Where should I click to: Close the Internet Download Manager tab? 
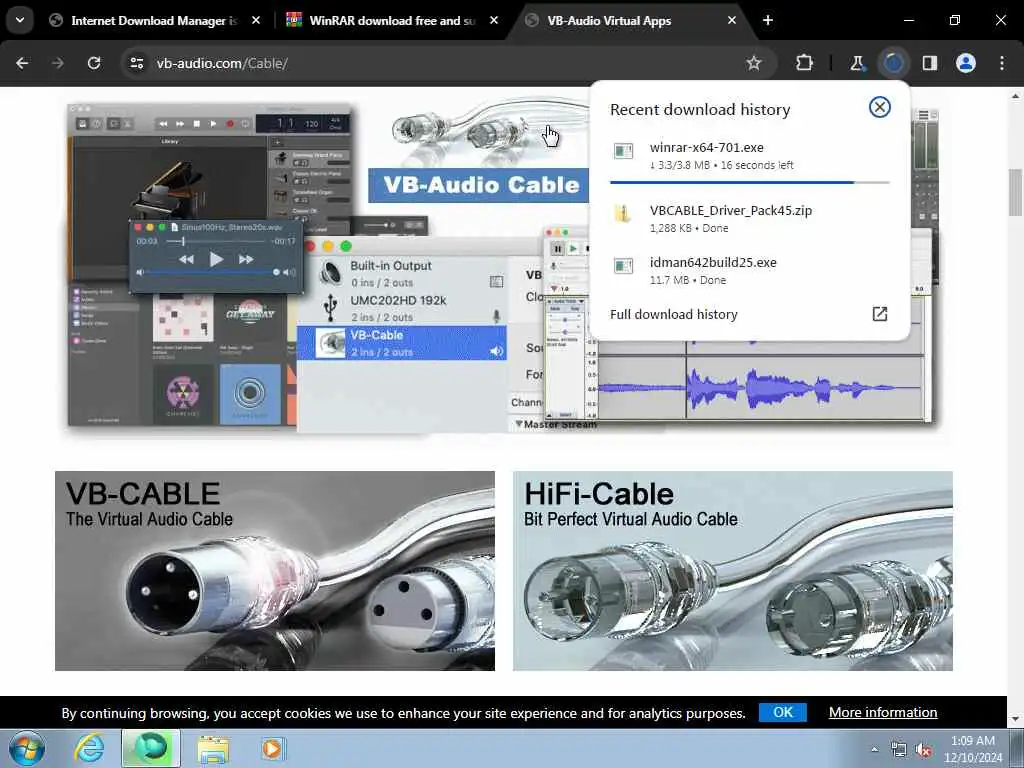(256, 21)
